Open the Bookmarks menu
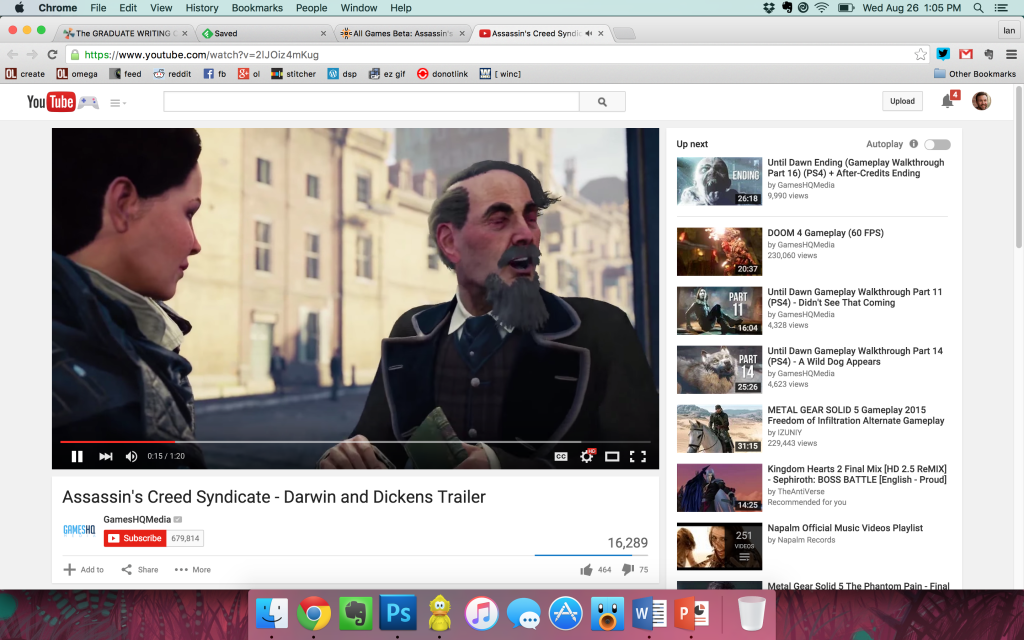The image size is (1024, 640). pos(257,8)
